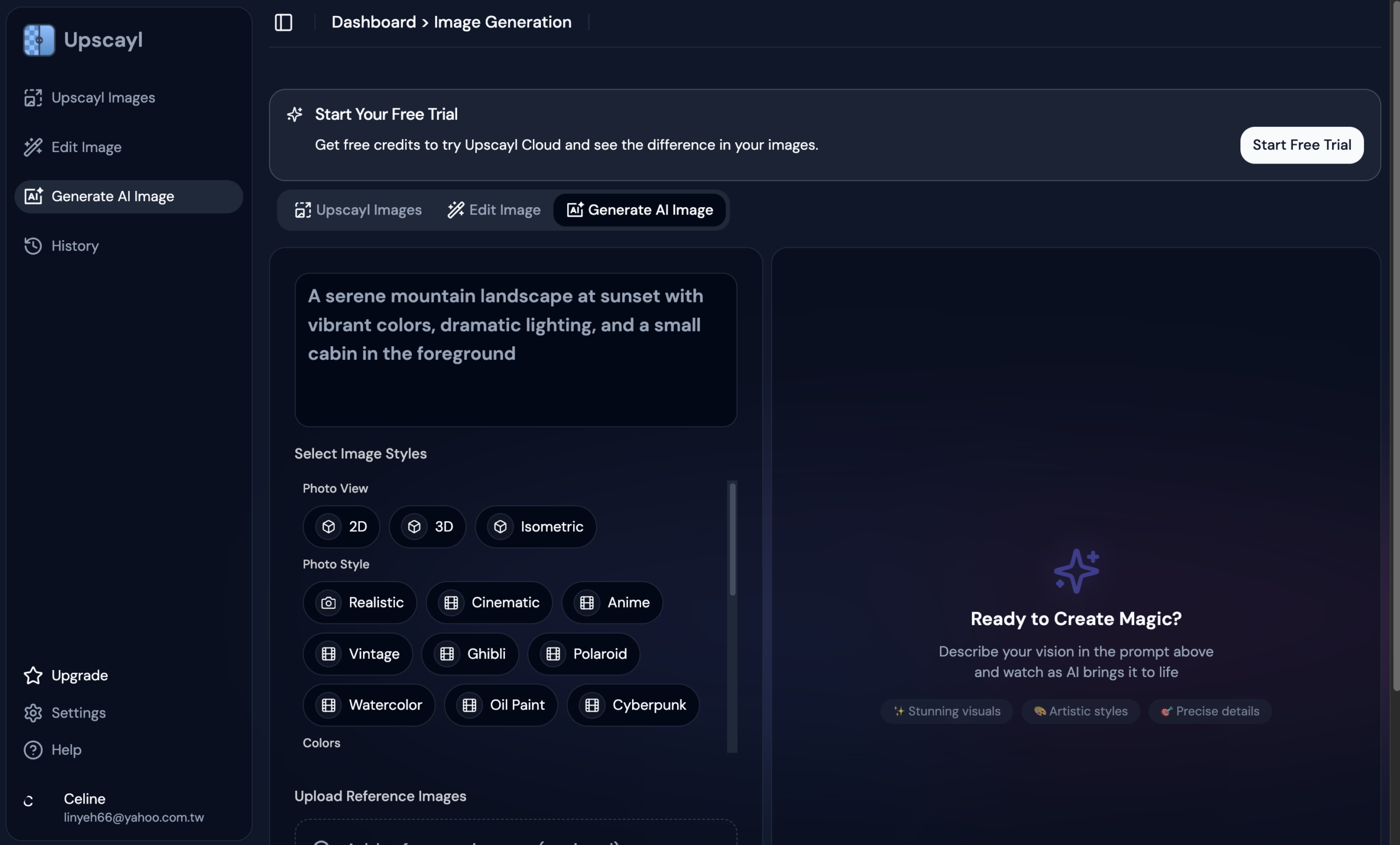The width and height of the screenshot is (1400, 845).
Task: Toggle the Isometric view style
Action: [x=535, y=527]
